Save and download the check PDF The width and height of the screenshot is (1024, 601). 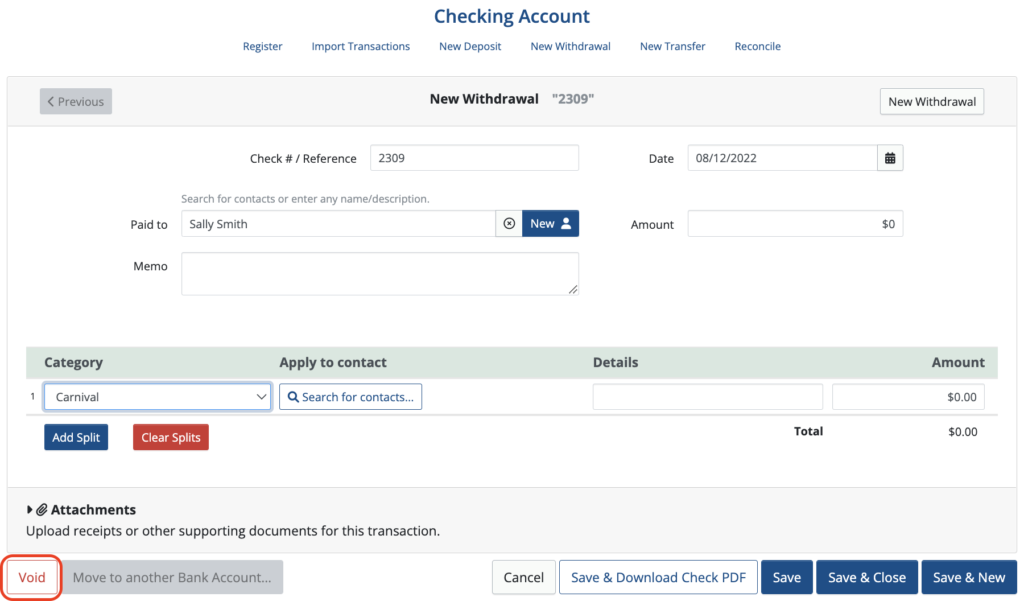[x=657, y=577]
